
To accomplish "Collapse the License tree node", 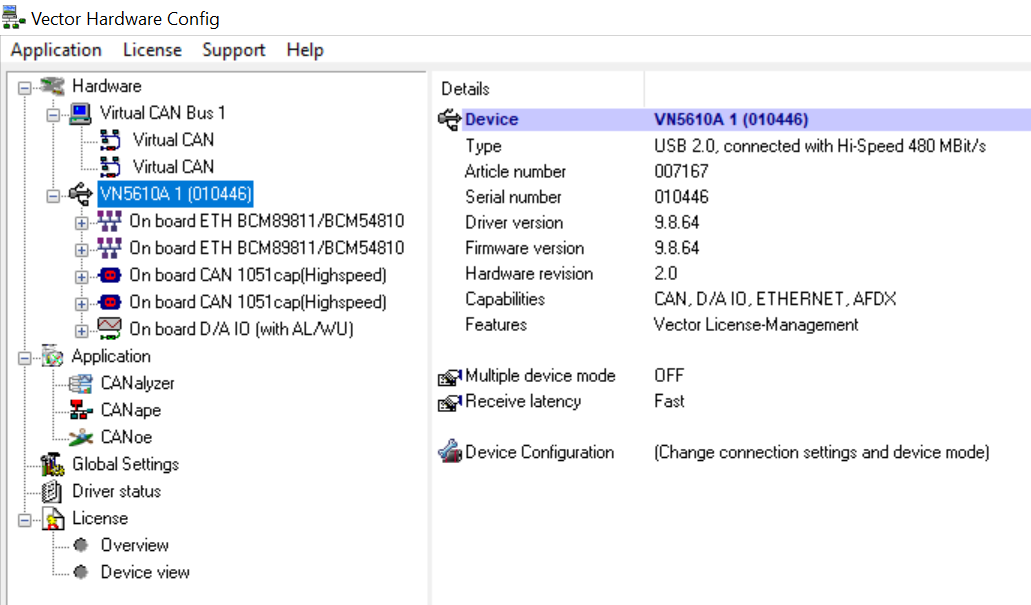I will pyautogui.click(x=25, y=520).
